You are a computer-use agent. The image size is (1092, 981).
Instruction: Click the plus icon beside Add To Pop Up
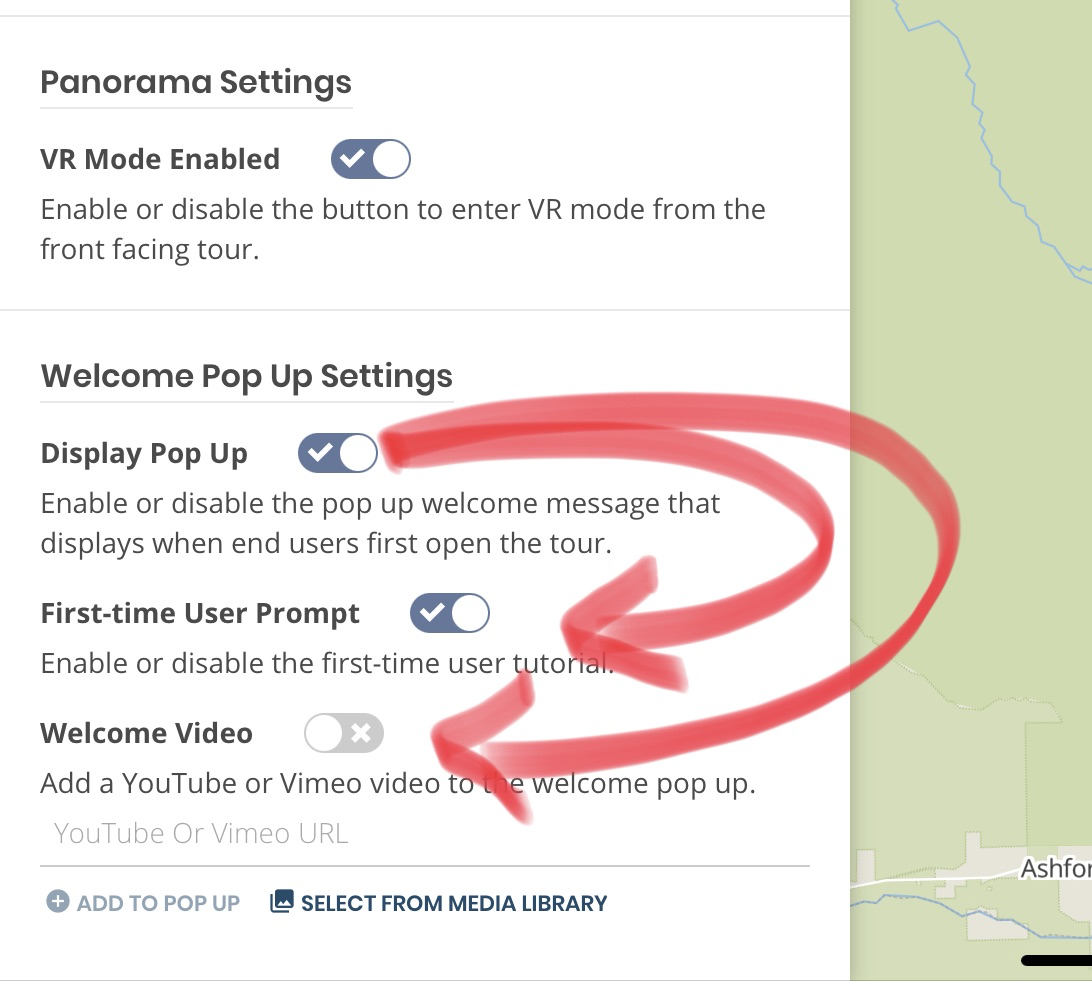(58, 901)
